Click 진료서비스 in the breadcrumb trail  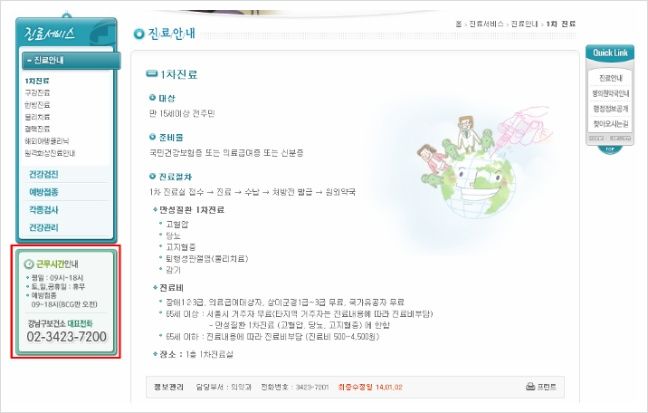pyautogui.click(x=486, y=24)
